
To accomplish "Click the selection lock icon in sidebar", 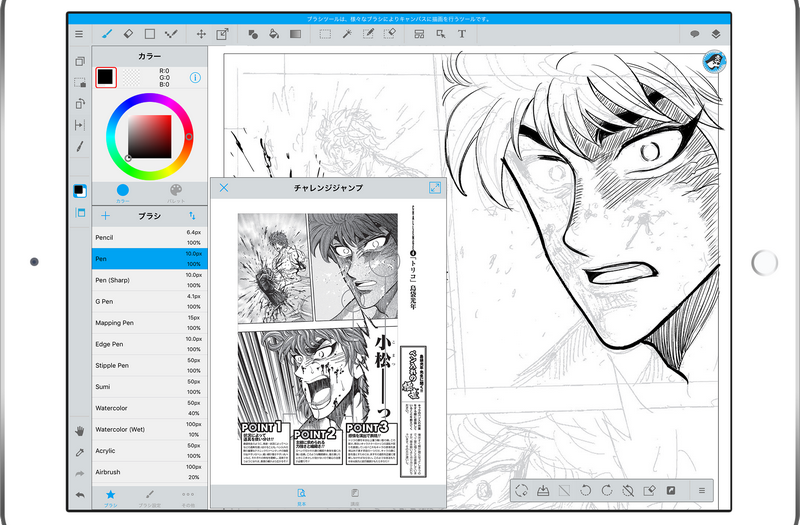I will tap(80, 83).
